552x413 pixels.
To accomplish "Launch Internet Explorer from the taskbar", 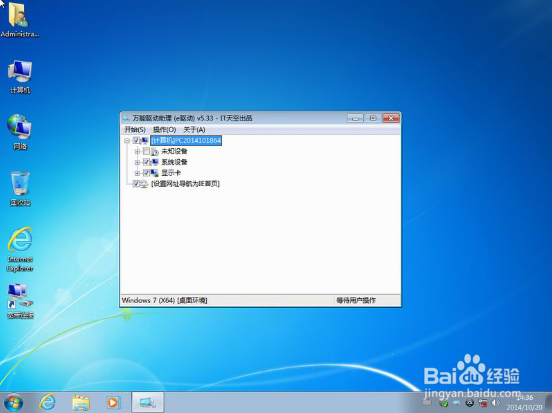I will coord(47,402).
